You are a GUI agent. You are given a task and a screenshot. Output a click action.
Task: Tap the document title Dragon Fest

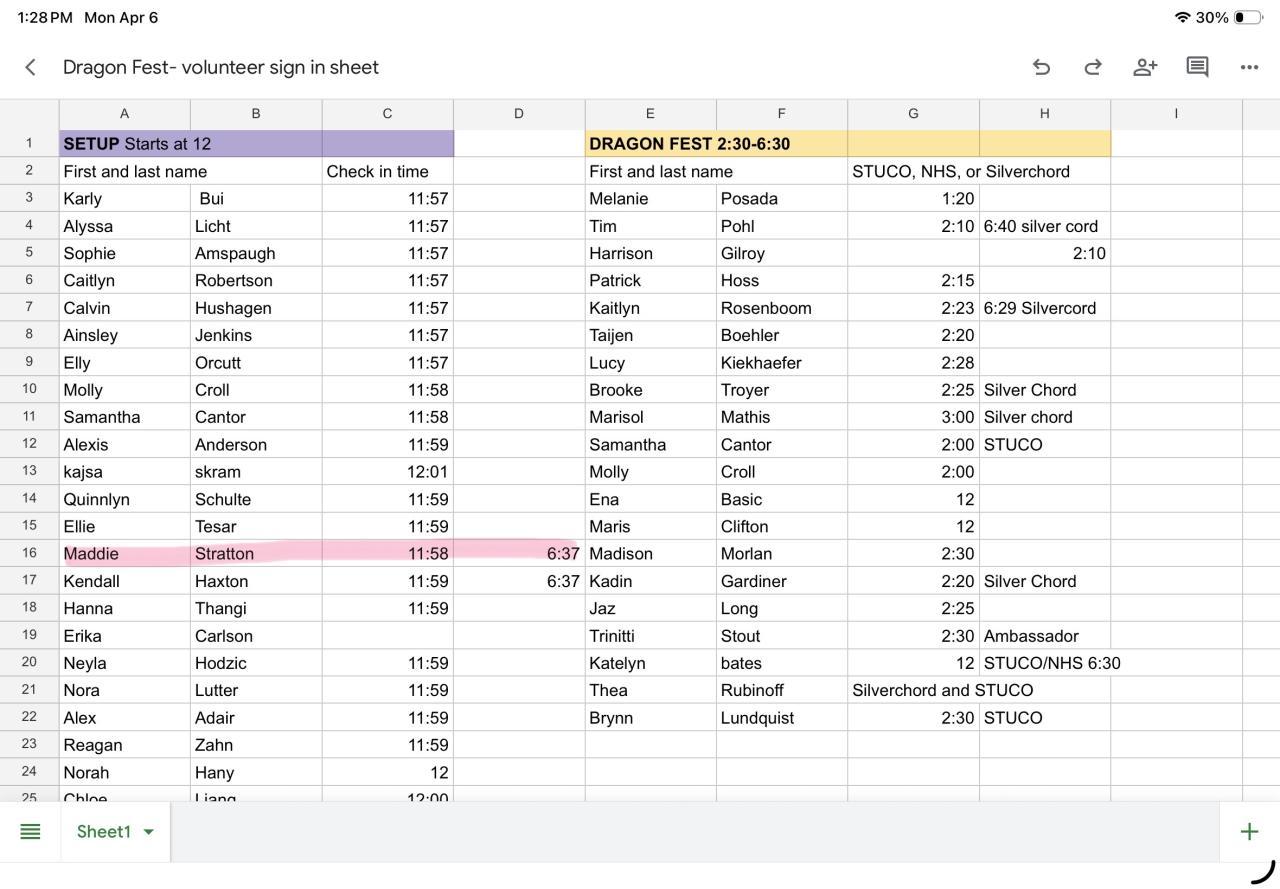[220, 67]
